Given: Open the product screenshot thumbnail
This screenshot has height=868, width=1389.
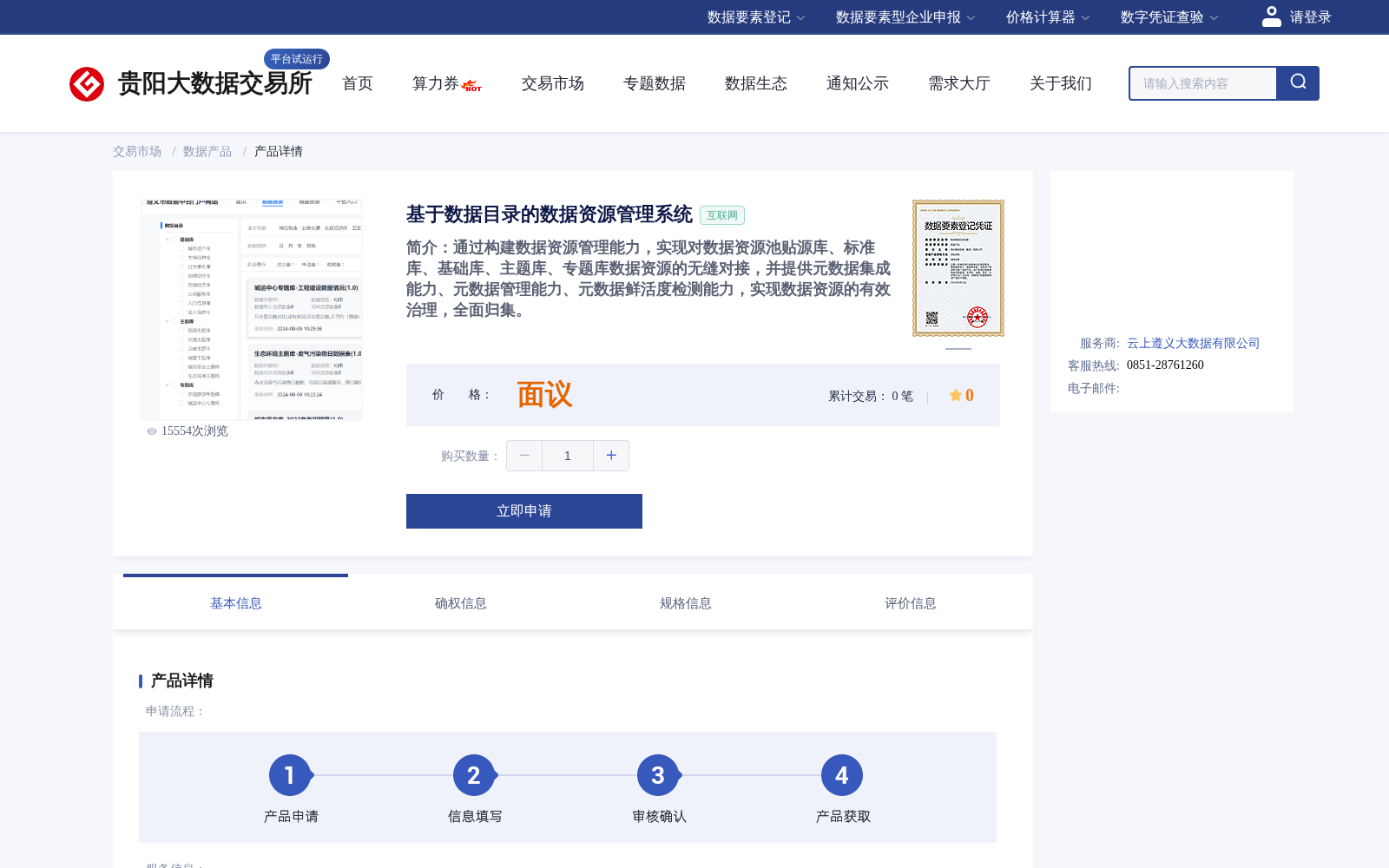Looking at the screenshot, I should point(252,310).
